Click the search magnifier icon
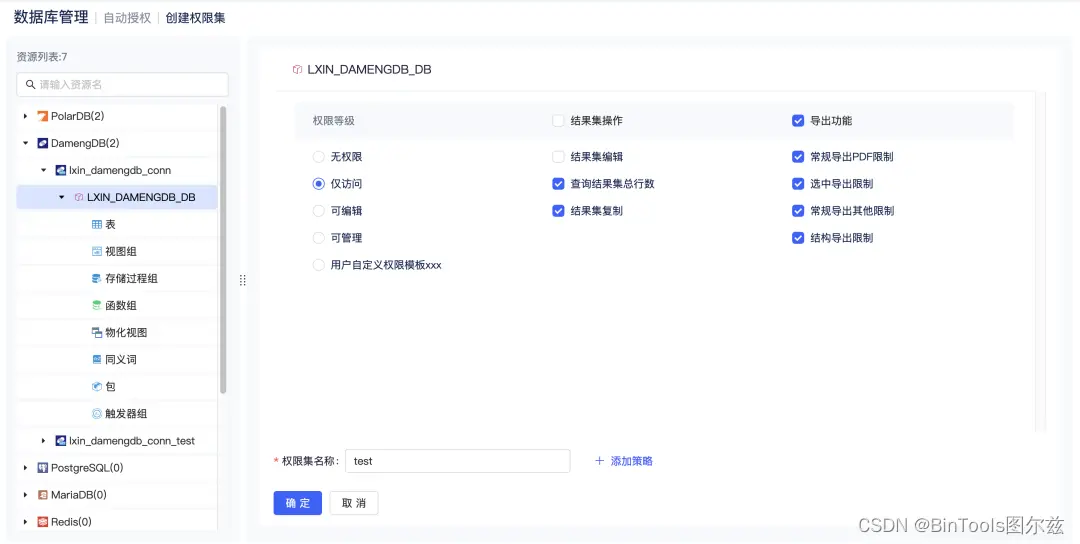The image size is (1080, 544). (30, 85)
